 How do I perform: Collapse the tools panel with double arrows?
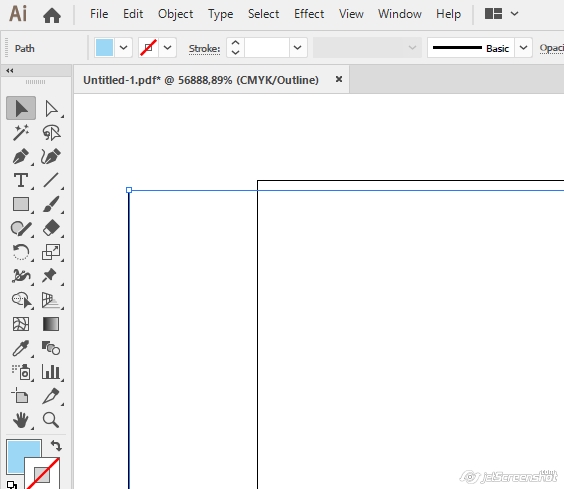click(x=10, y=71)
